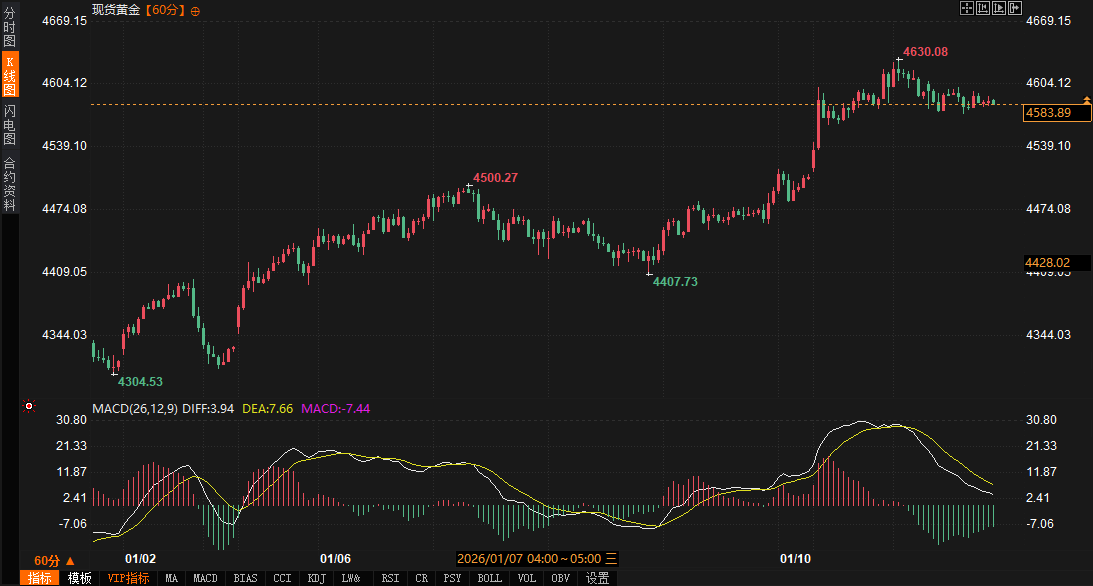Open the VIP指标 indicator list

128,578
